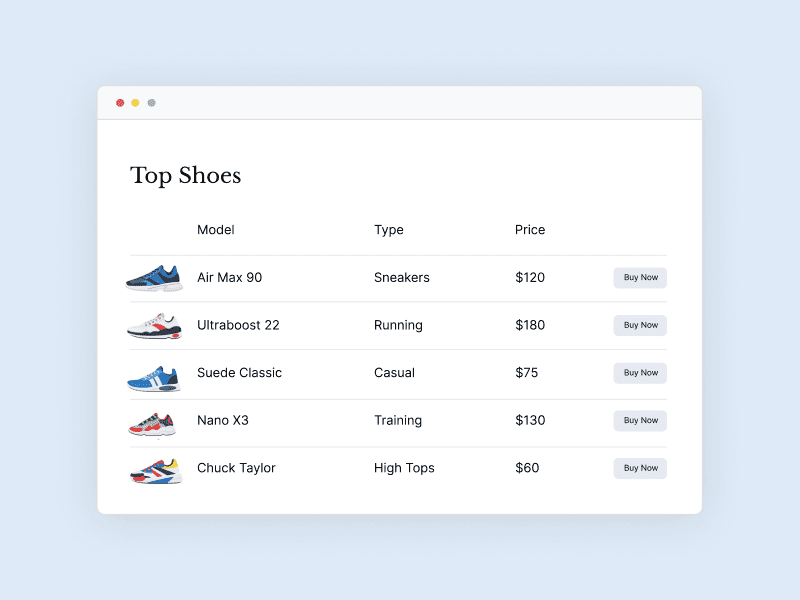Click Buy Now for Air Max 90
Screen dimensions: 800x600
pyautogui.click(x=640, y=278)
